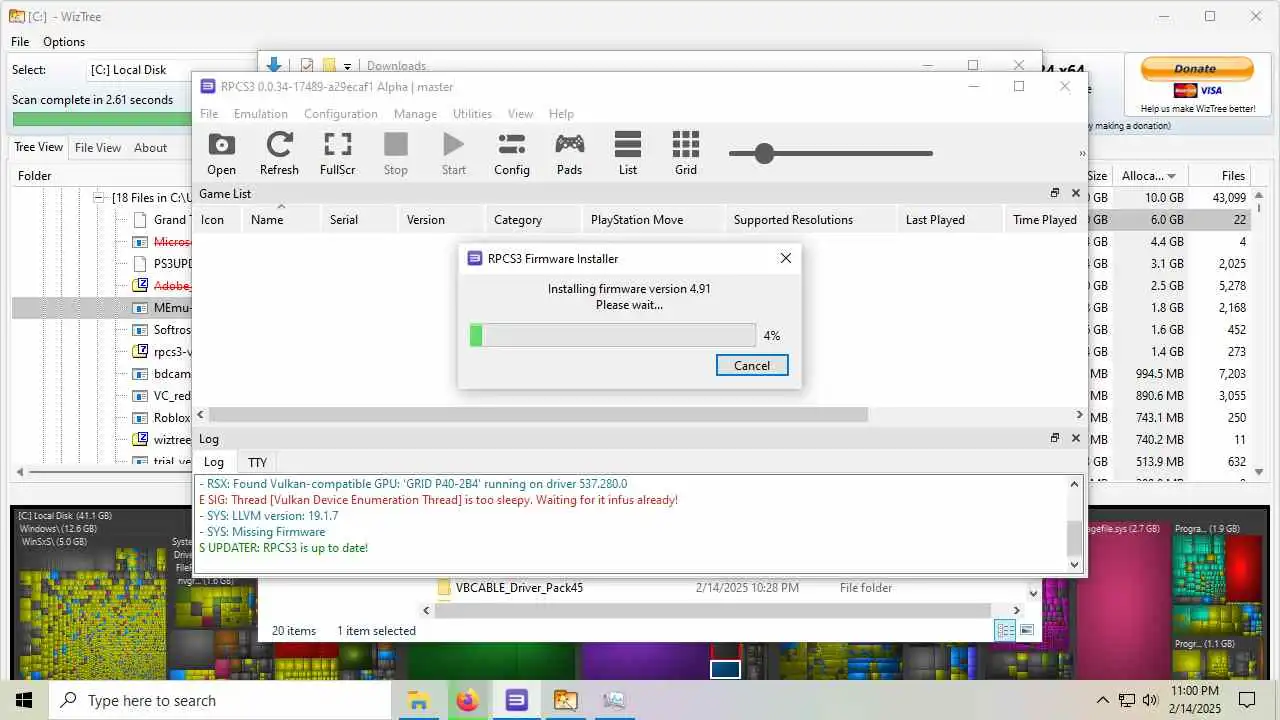Switch to the TTY tab

pos(257,462)
